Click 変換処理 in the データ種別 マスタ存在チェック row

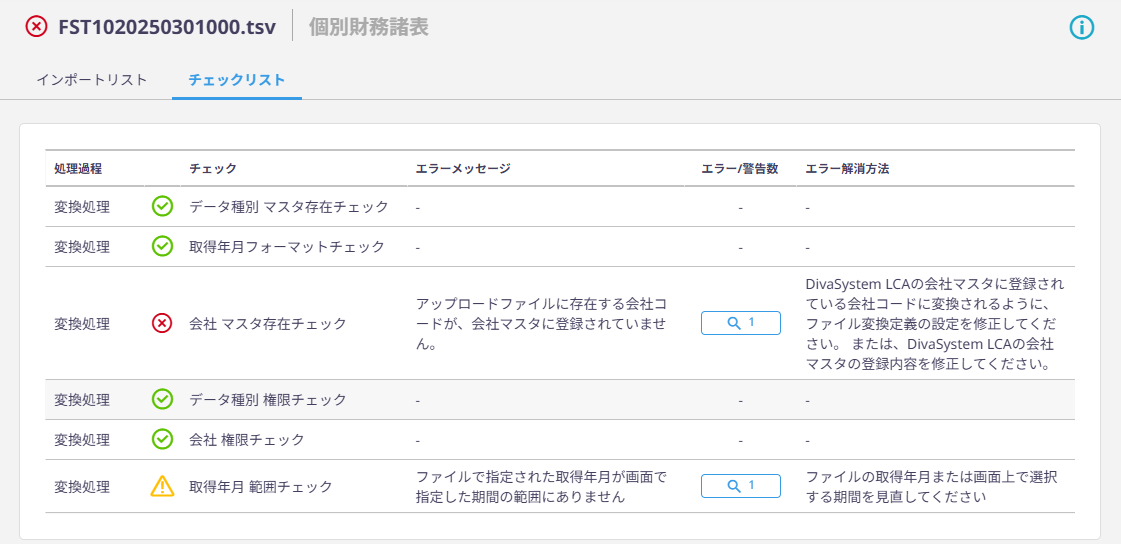[x=82, y=207]
